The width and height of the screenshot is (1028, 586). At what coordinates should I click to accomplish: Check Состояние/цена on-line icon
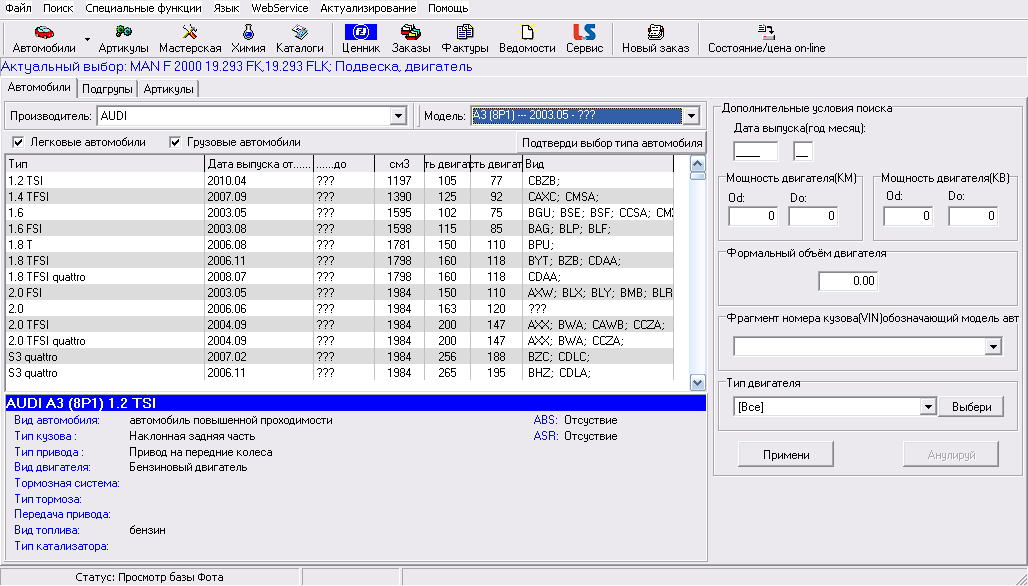pyautogui.click(x=766, y=39)
